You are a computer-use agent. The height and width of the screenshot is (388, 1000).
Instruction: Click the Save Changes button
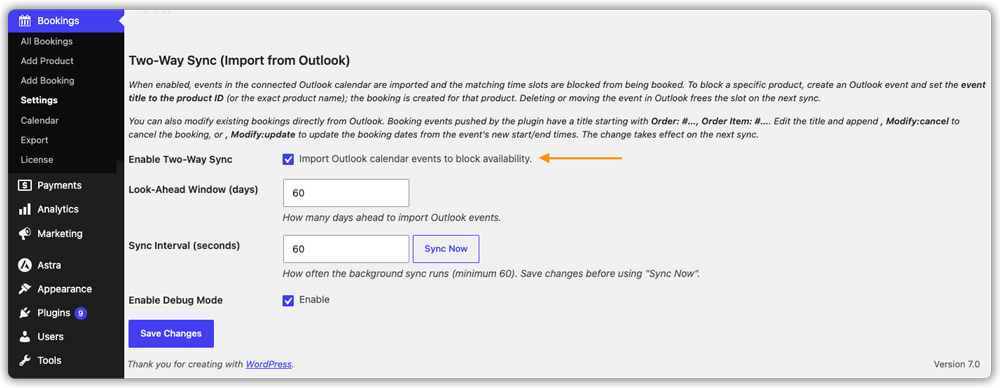[x=171, y=334]
